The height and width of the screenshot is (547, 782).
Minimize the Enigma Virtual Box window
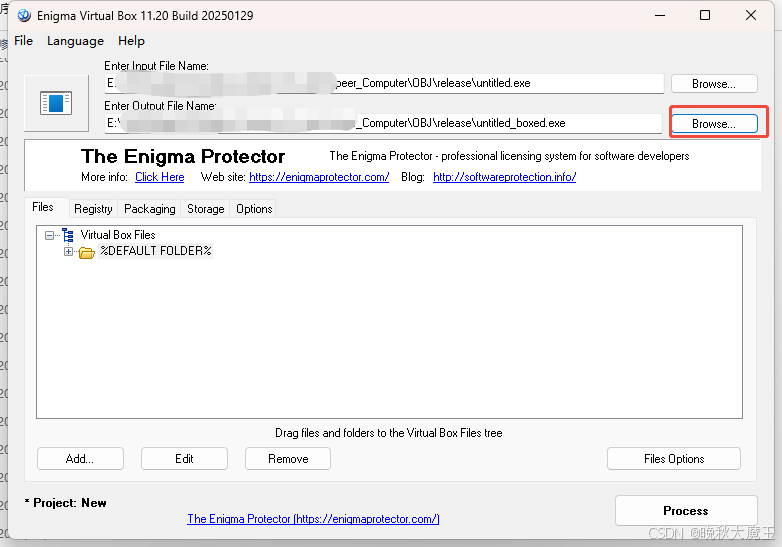(660, 15)
